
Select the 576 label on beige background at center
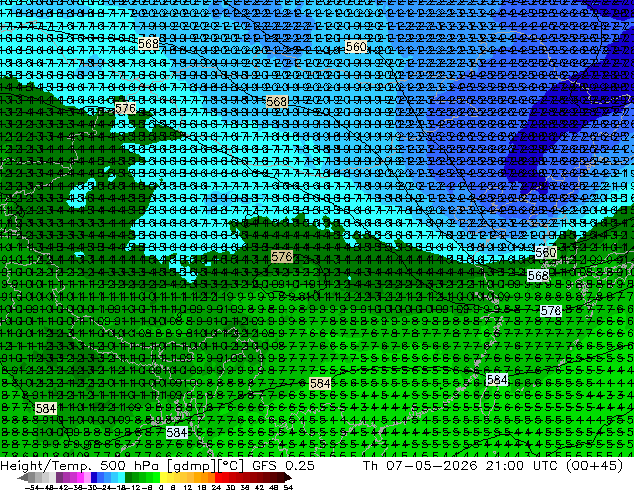click(281, 256)
